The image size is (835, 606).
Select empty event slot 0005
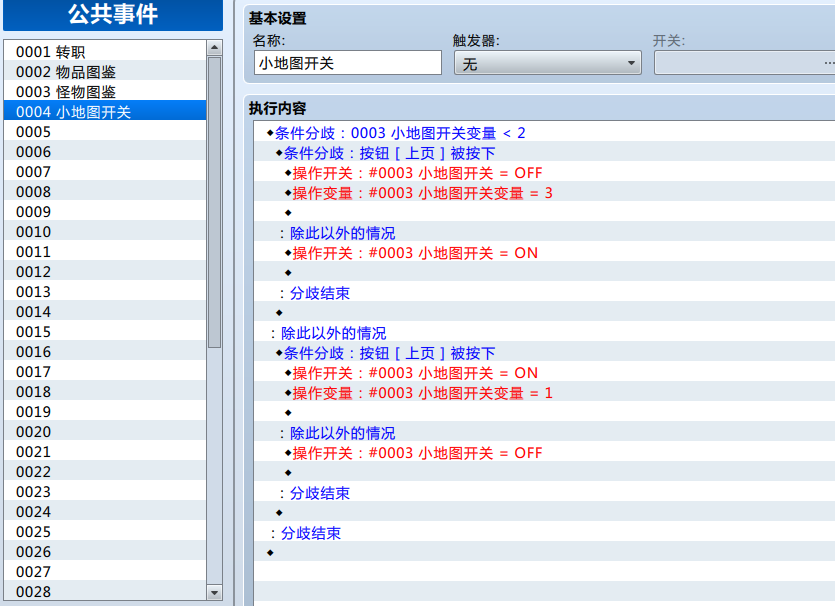[105, 132]
